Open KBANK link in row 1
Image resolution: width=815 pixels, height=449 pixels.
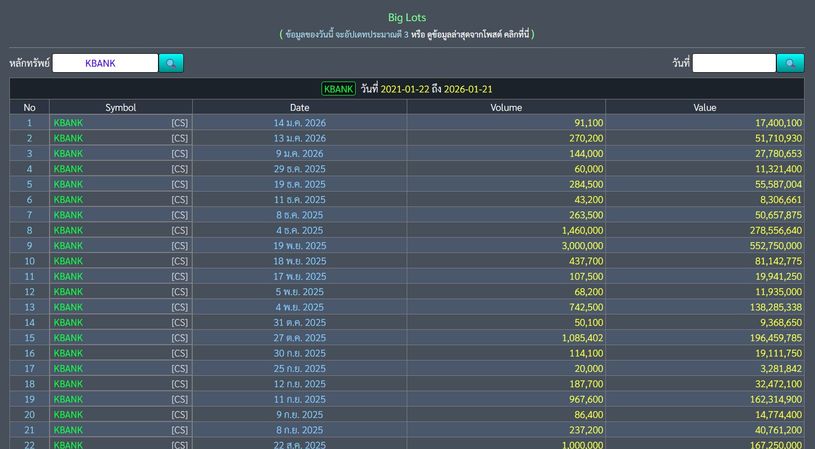[x=69, y=123]
